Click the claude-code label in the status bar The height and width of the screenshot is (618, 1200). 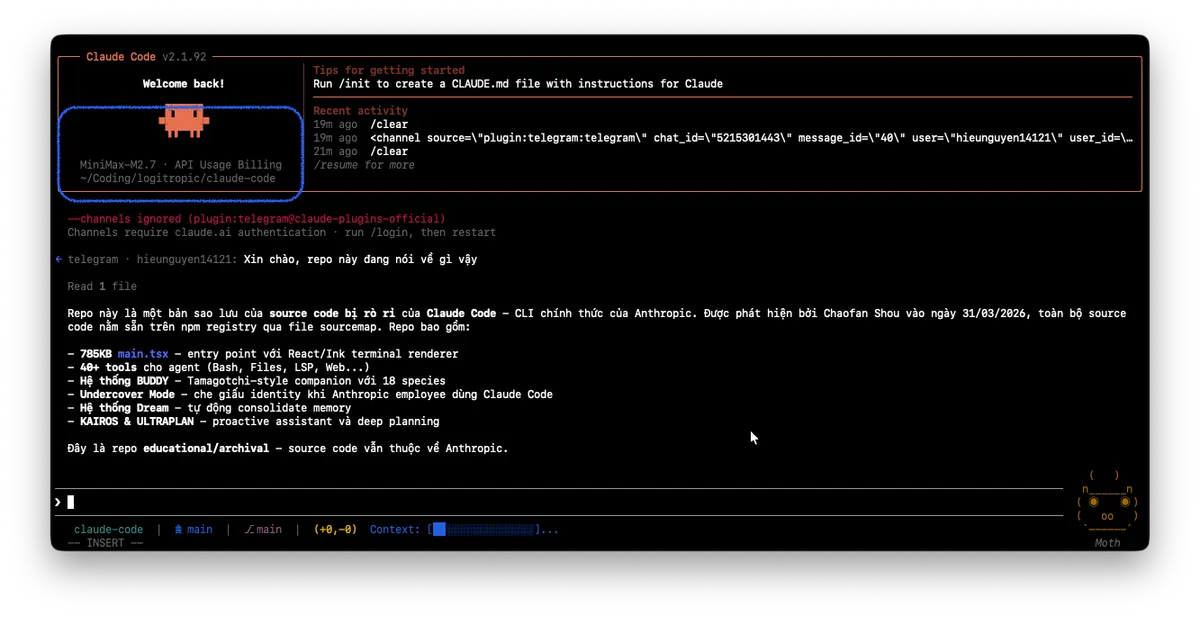(108, 529)
